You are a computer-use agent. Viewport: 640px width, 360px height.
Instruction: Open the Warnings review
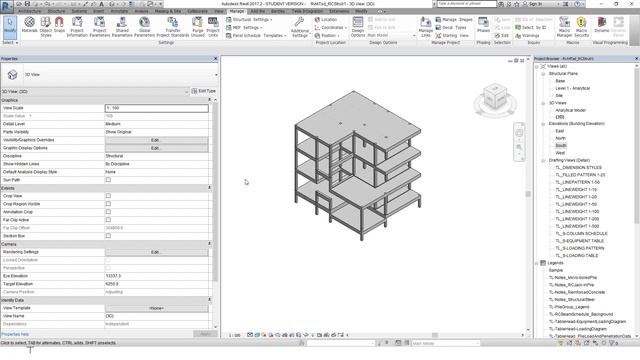click(527, 36)
